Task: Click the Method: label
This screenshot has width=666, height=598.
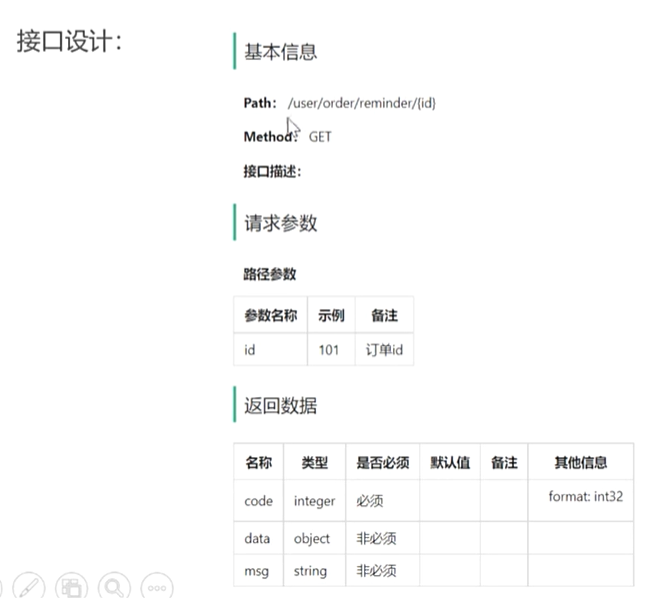Action: [270, 137]
